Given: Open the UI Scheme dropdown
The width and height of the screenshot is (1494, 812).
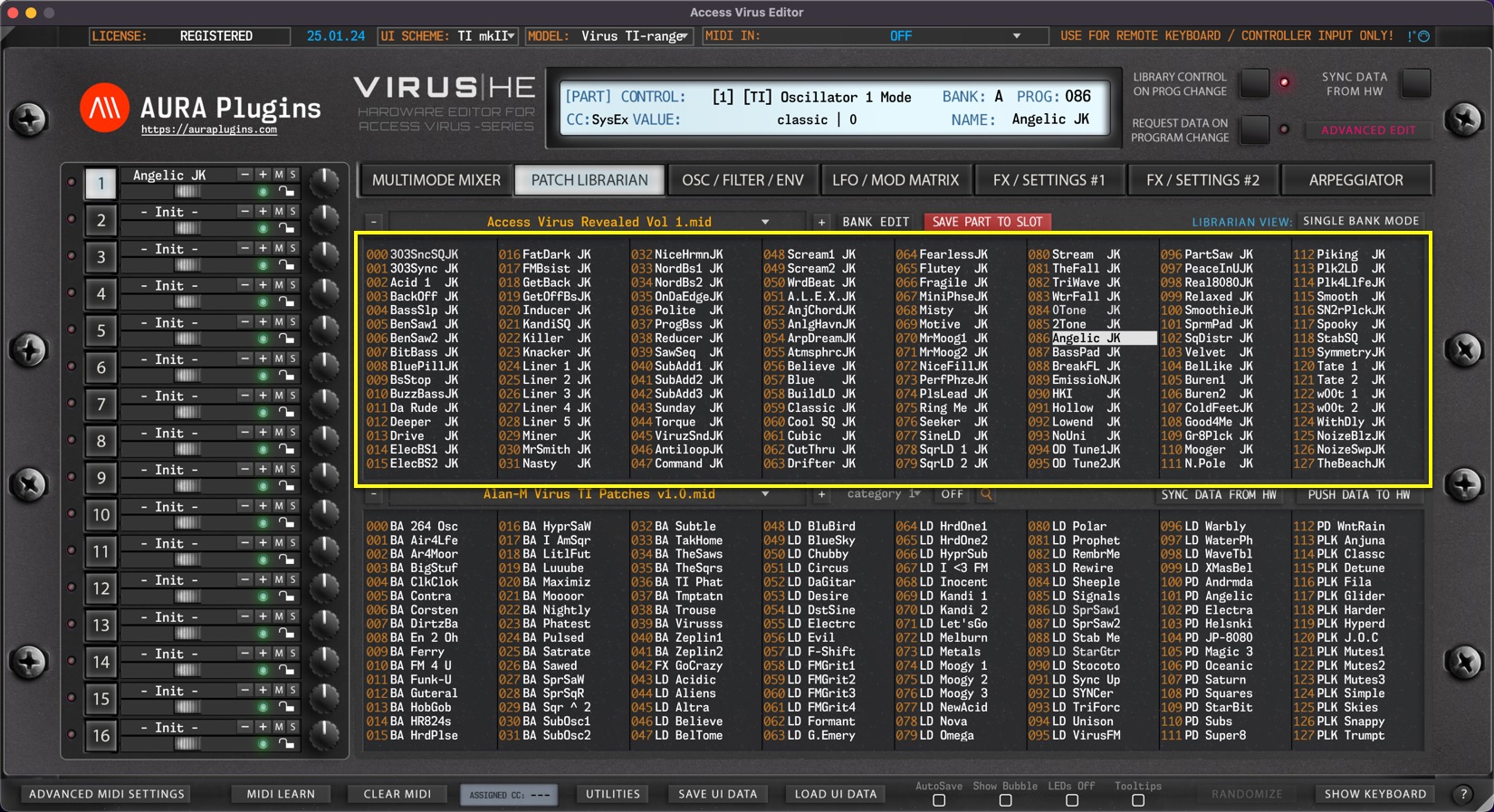Looking at the screenshot, I should tap(511, 36).
